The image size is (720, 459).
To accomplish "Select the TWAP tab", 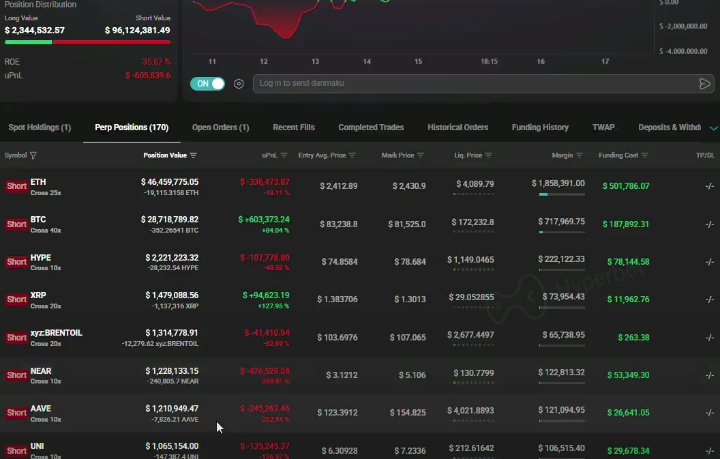I will [x=603, y=128].
